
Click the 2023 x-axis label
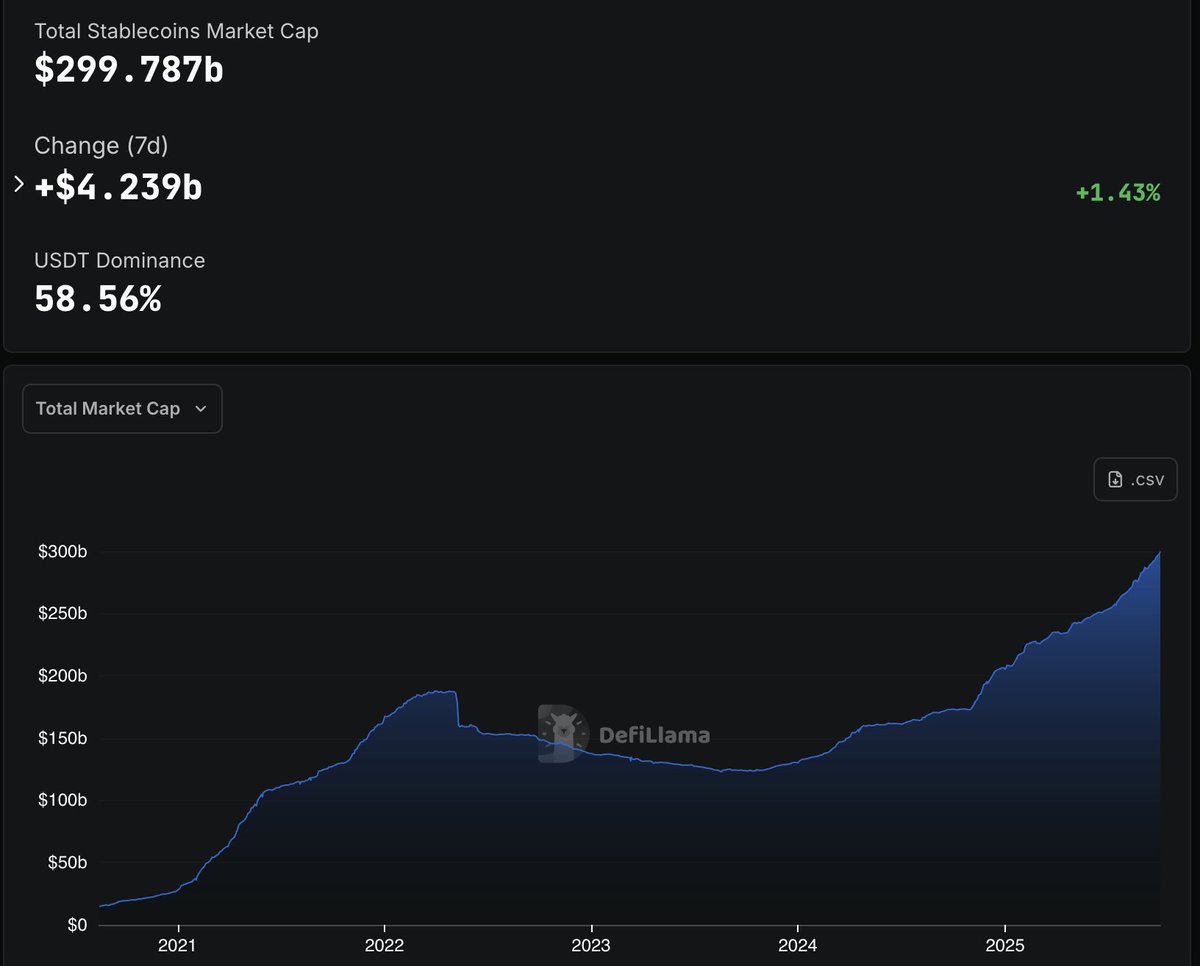[591, 944]
